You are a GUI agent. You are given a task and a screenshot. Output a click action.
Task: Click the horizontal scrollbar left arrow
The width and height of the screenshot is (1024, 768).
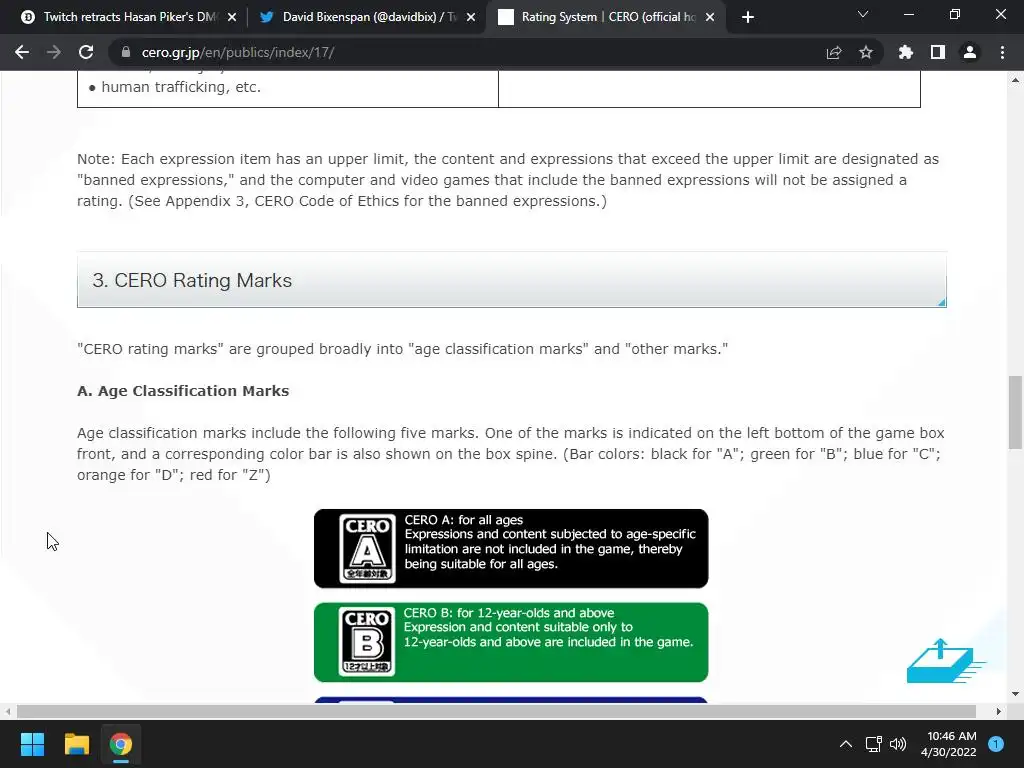(x=8, y=711)
